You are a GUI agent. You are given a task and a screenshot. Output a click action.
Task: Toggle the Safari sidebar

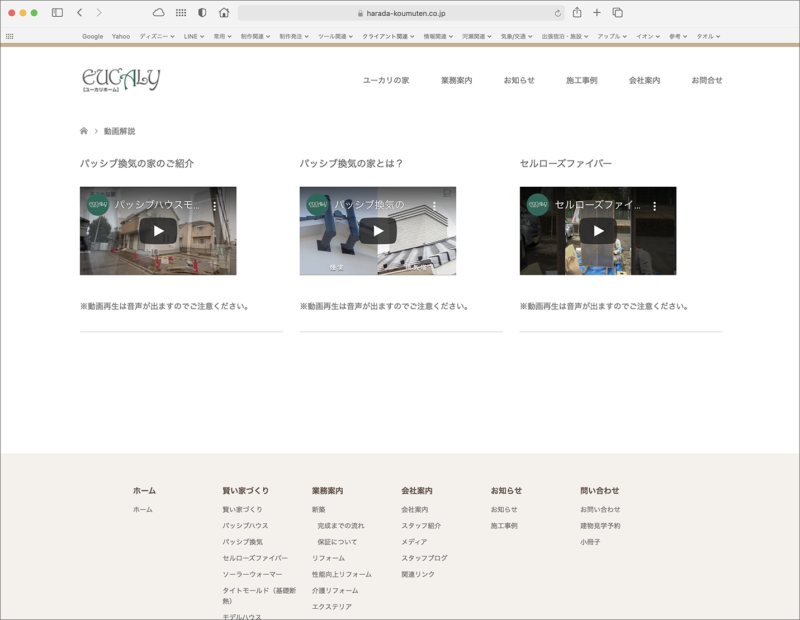[57, 13]
